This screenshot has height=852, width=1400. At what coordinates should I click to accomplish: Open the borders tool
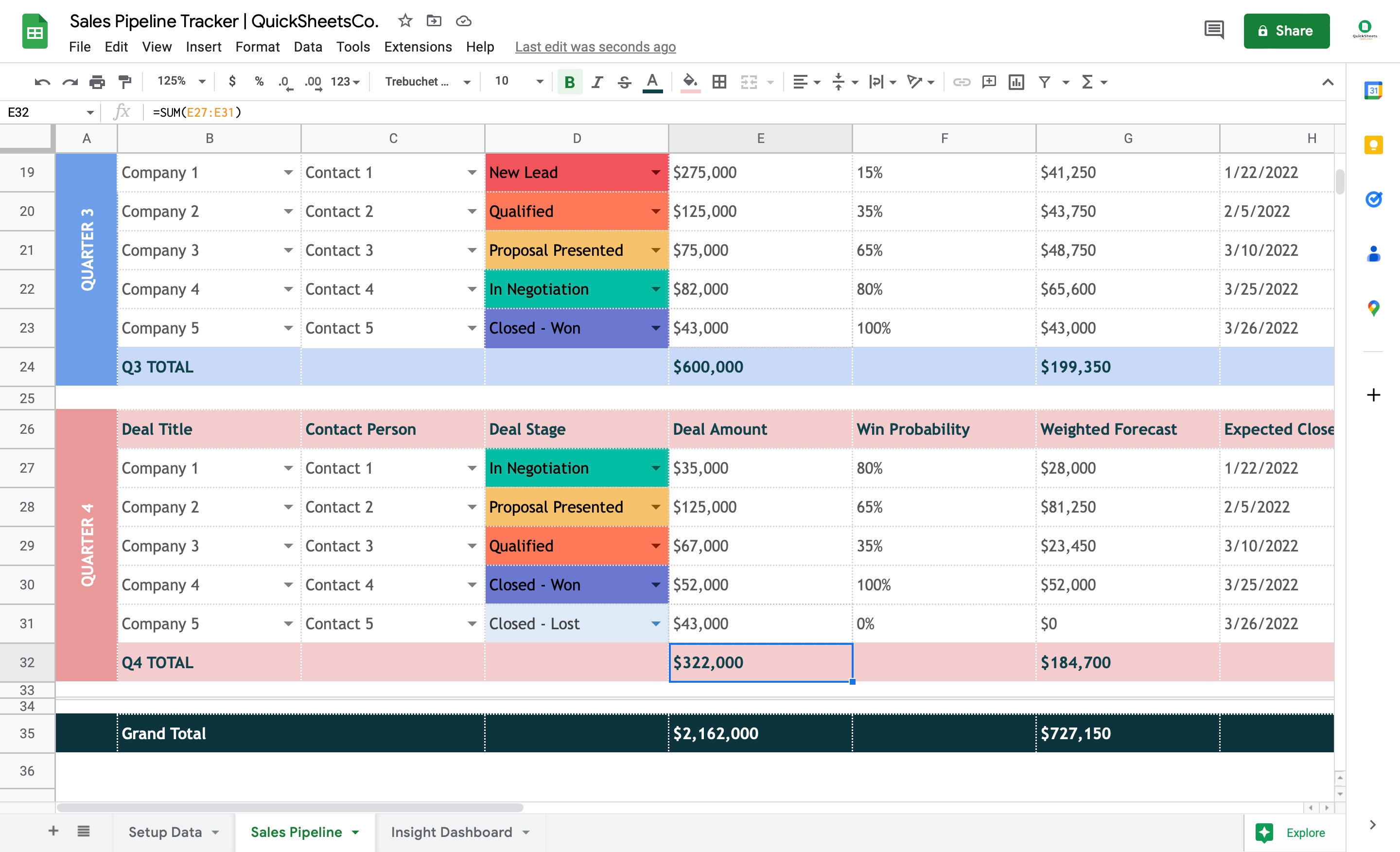point(719,82)
